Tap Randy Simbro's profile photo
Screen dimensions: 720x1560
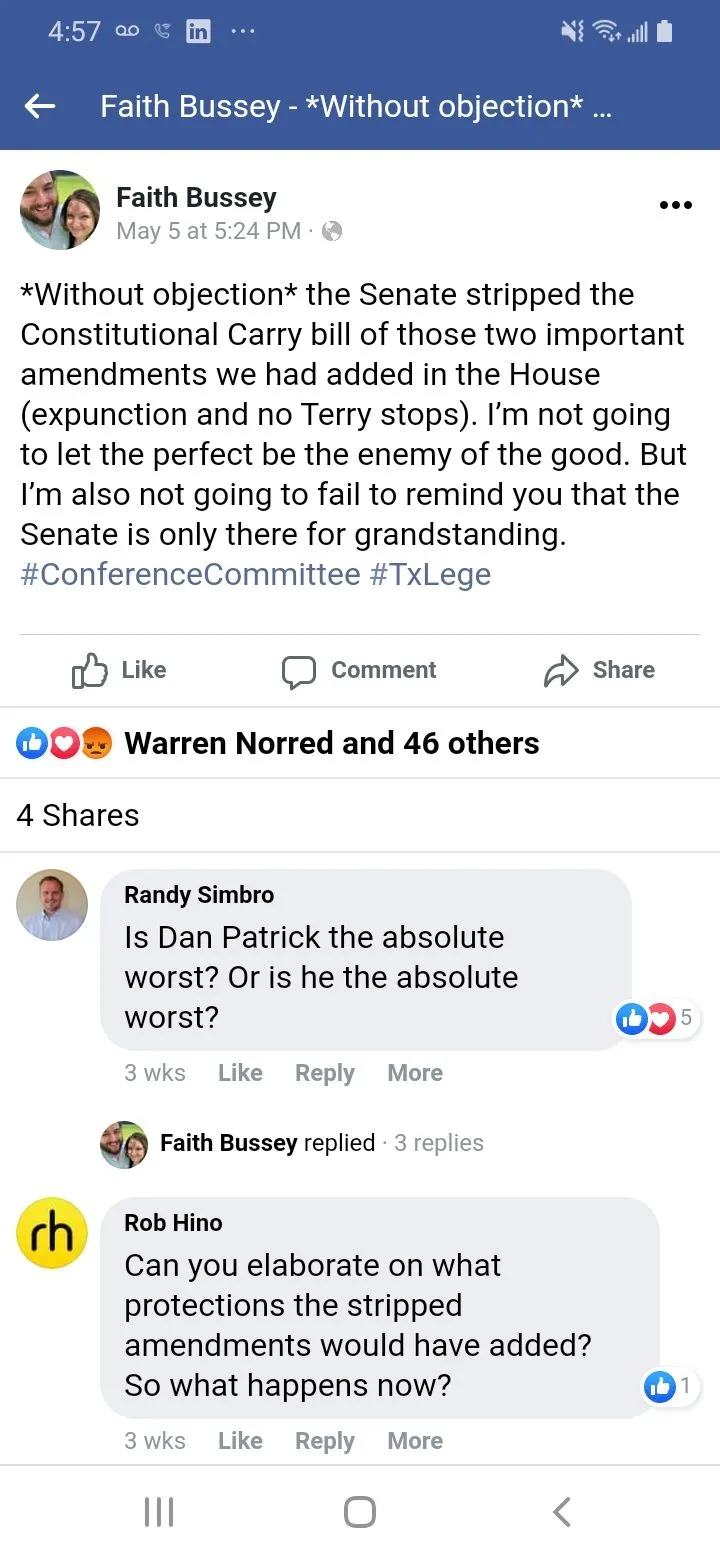(52, 905)
